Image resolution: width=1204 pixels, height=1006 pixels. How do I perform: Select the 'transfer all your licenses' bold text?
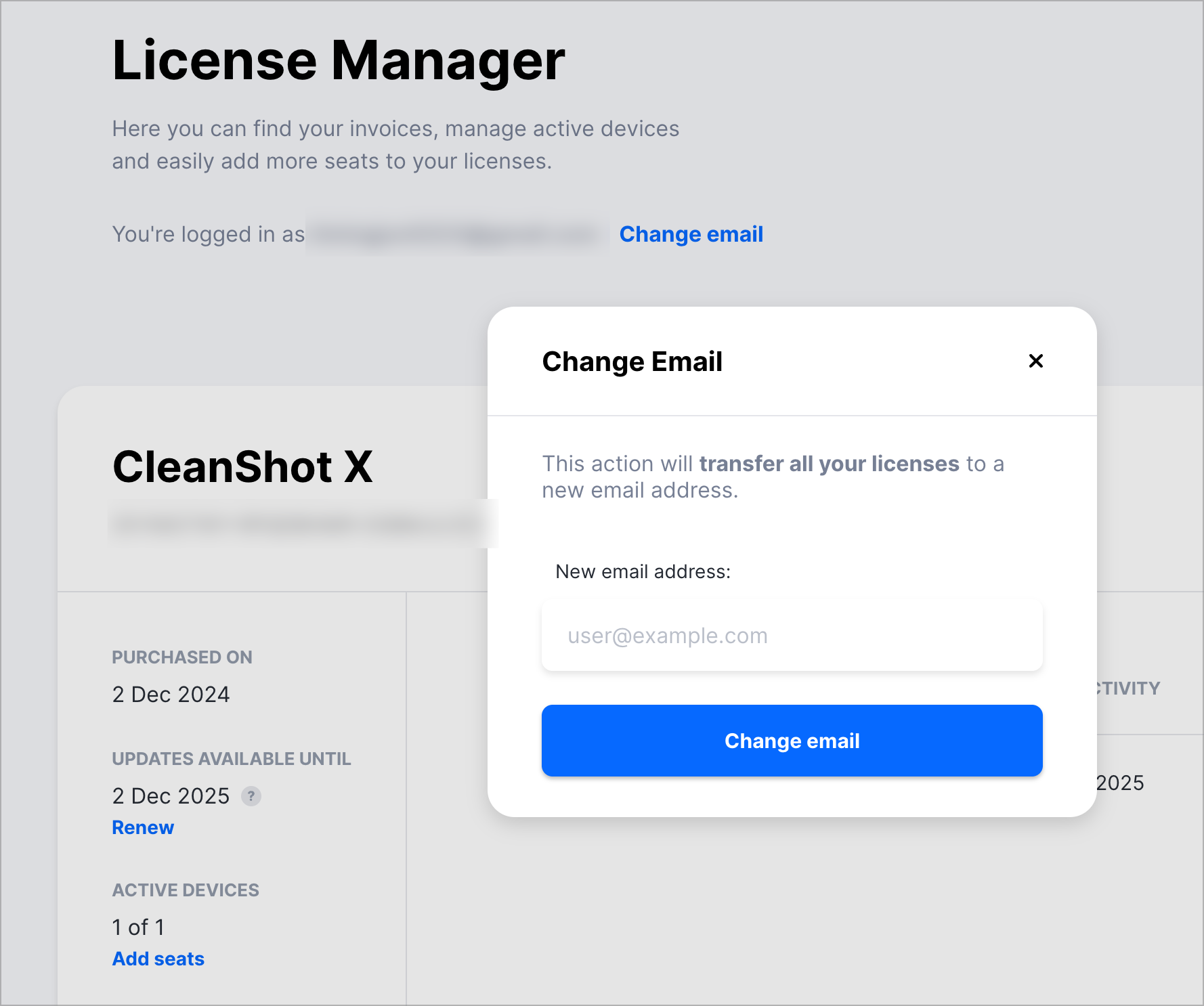click(x=829, y=464)
